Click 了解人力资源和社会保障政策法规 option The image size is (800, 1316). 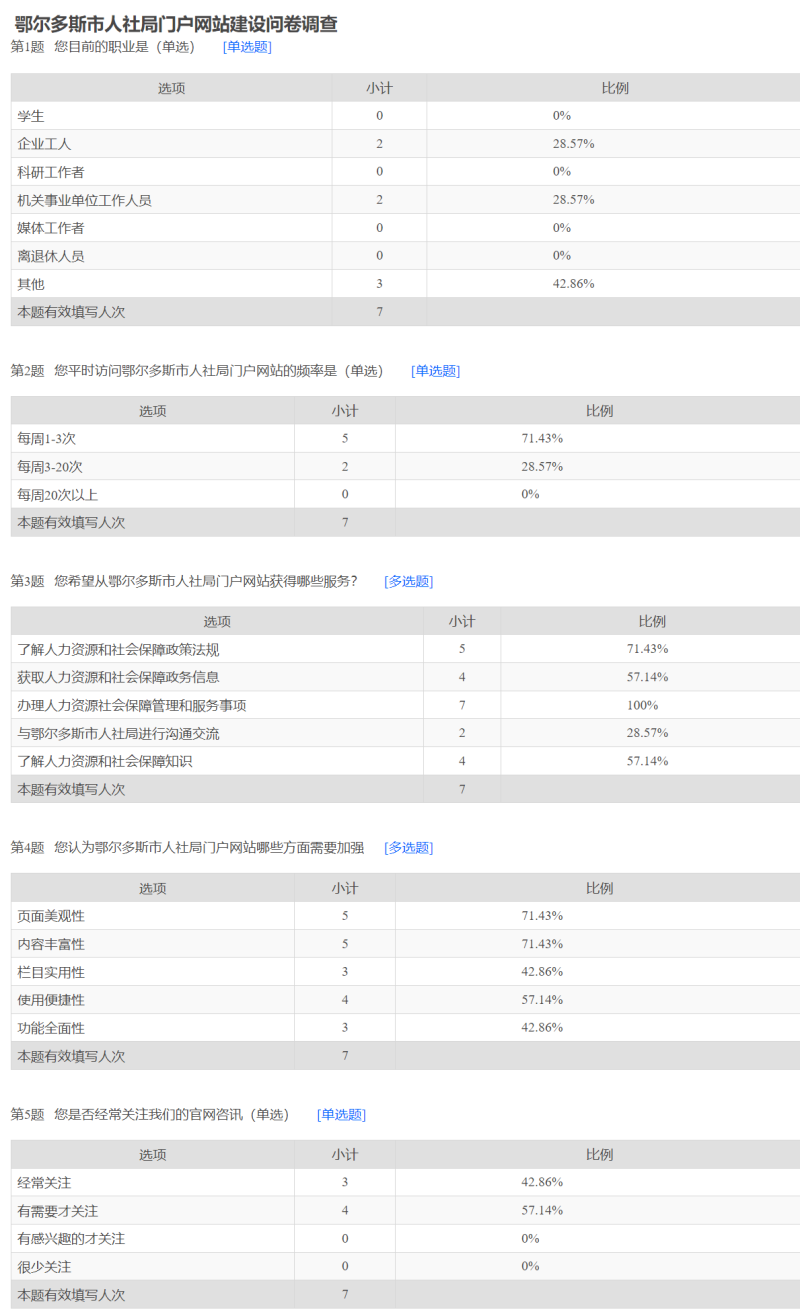pyautogui.click(x=118, y=649)
